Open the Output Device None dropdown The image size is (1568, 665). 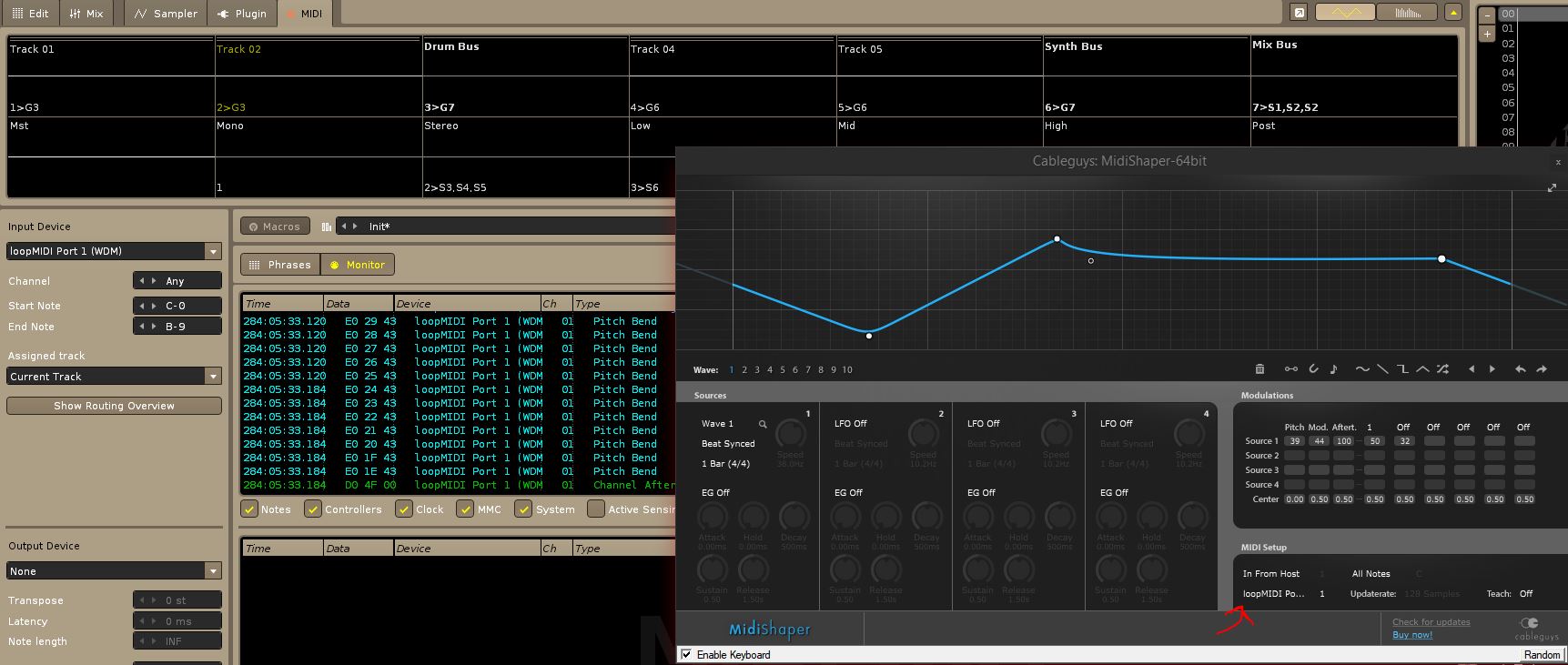coord(114,571)
